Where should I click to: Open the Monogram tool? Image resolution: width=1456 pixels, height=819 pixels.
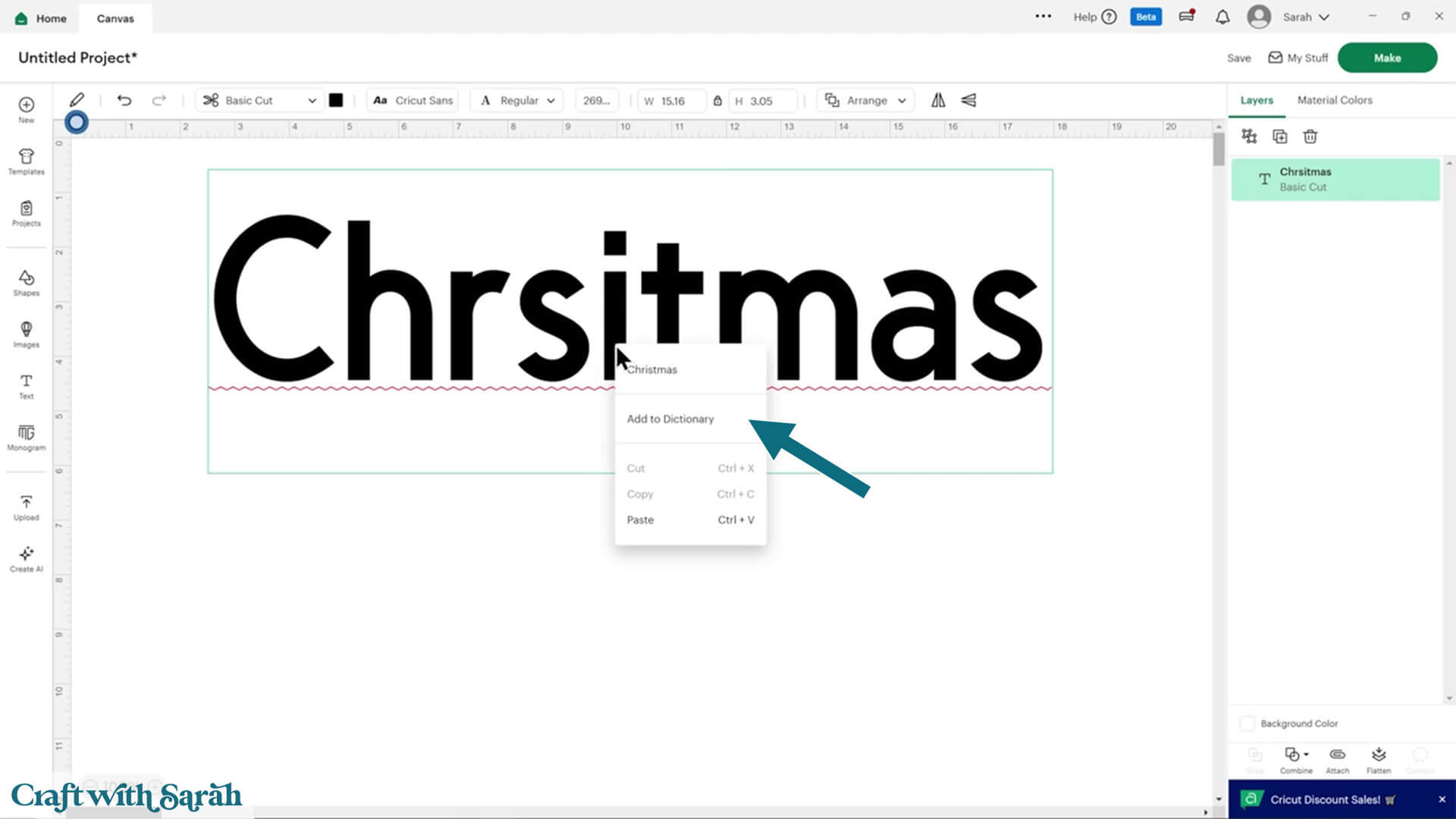26,437
